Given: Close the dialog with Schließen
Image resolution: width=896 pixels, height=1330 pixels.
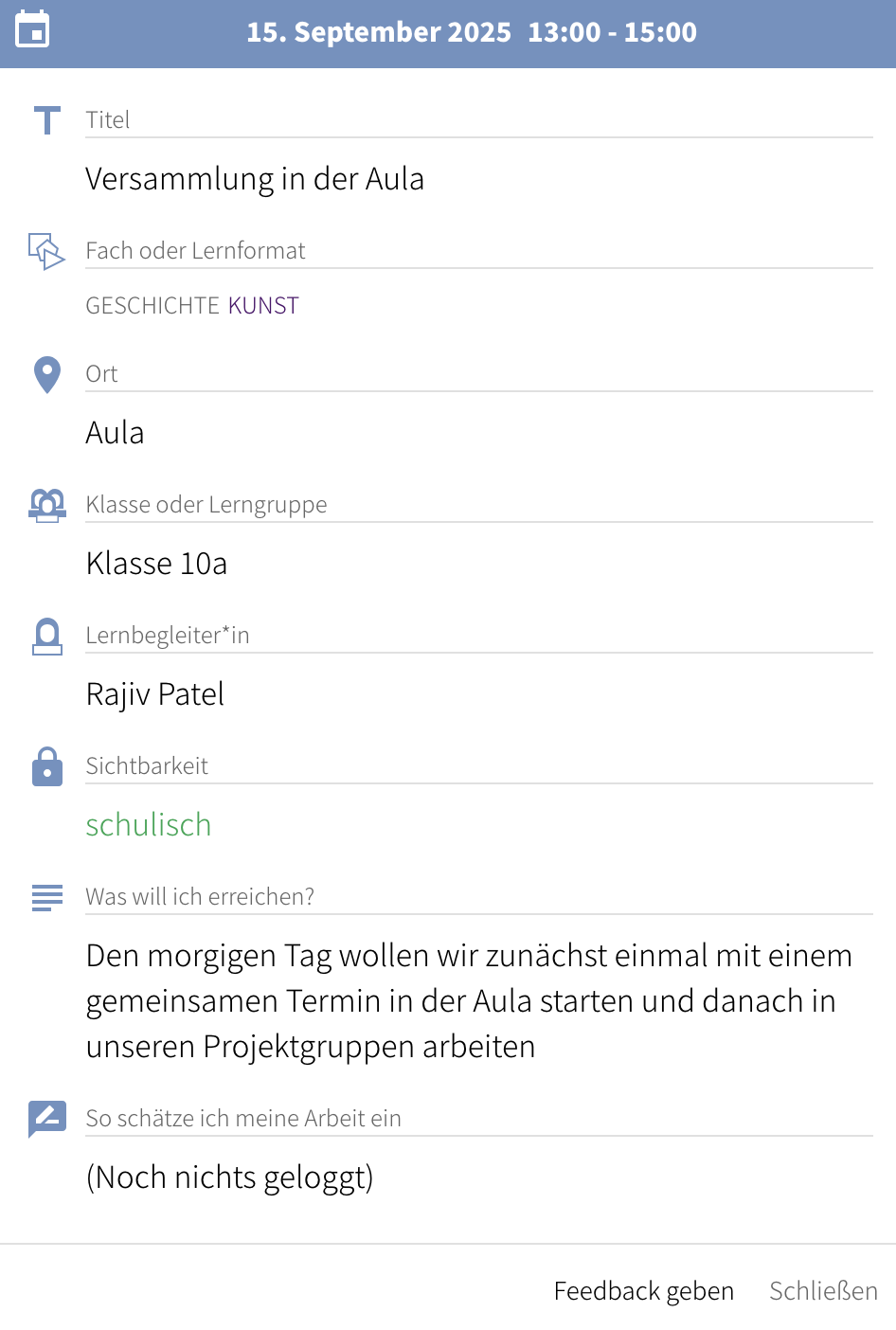Looking at the screenshot, I should point(822,1291).
